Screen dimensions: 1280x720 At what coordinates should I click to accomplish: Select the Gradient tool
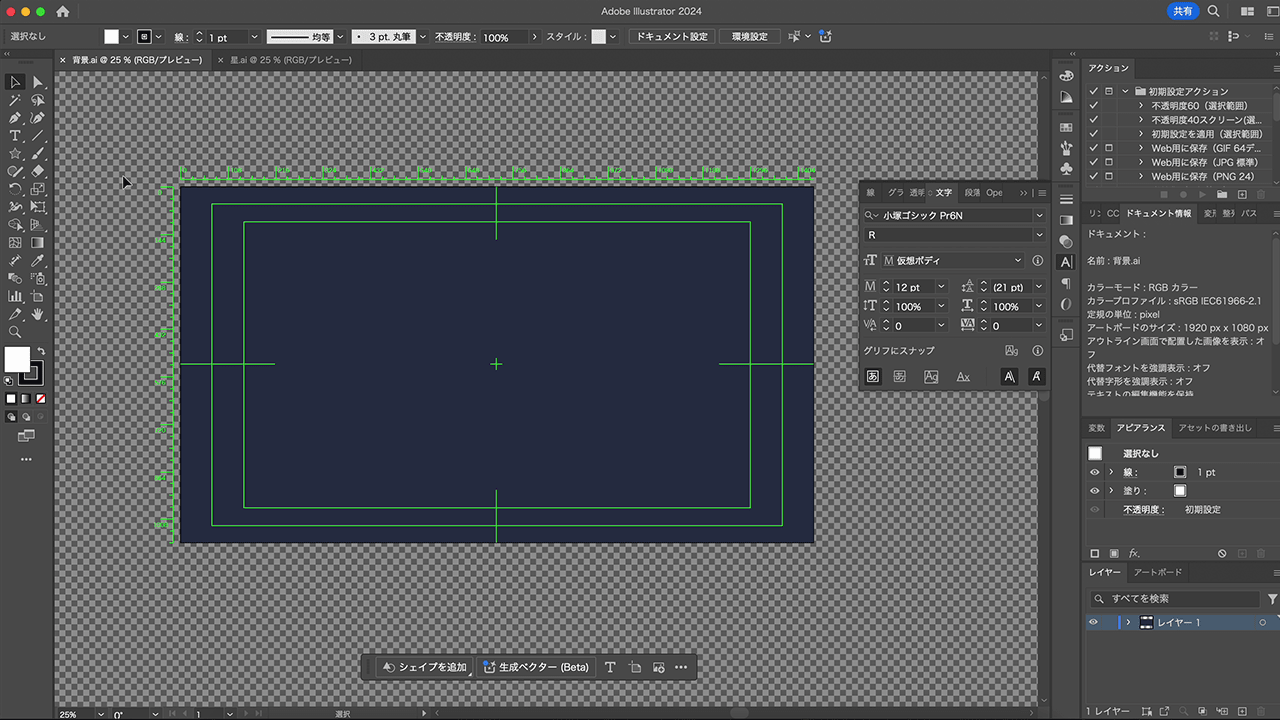[x=38, y=242]
